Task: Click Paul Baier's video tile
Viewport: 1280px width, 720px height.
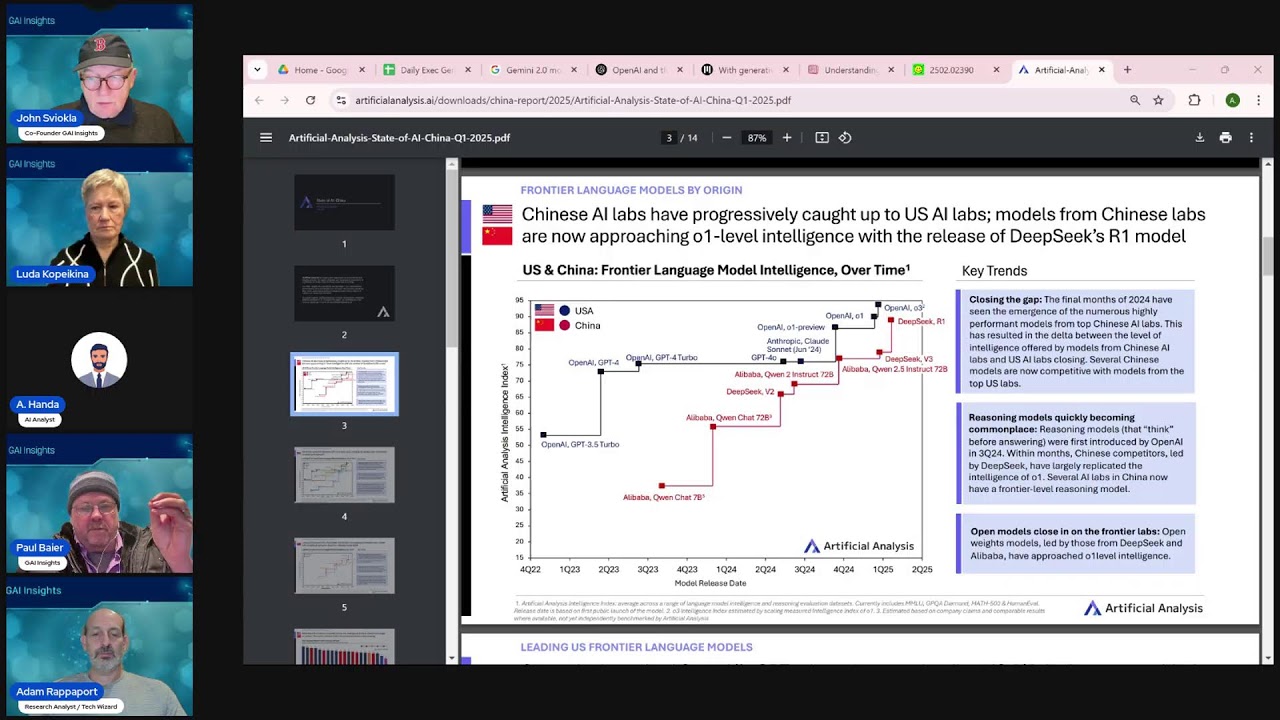Action: tap(99, 504)
